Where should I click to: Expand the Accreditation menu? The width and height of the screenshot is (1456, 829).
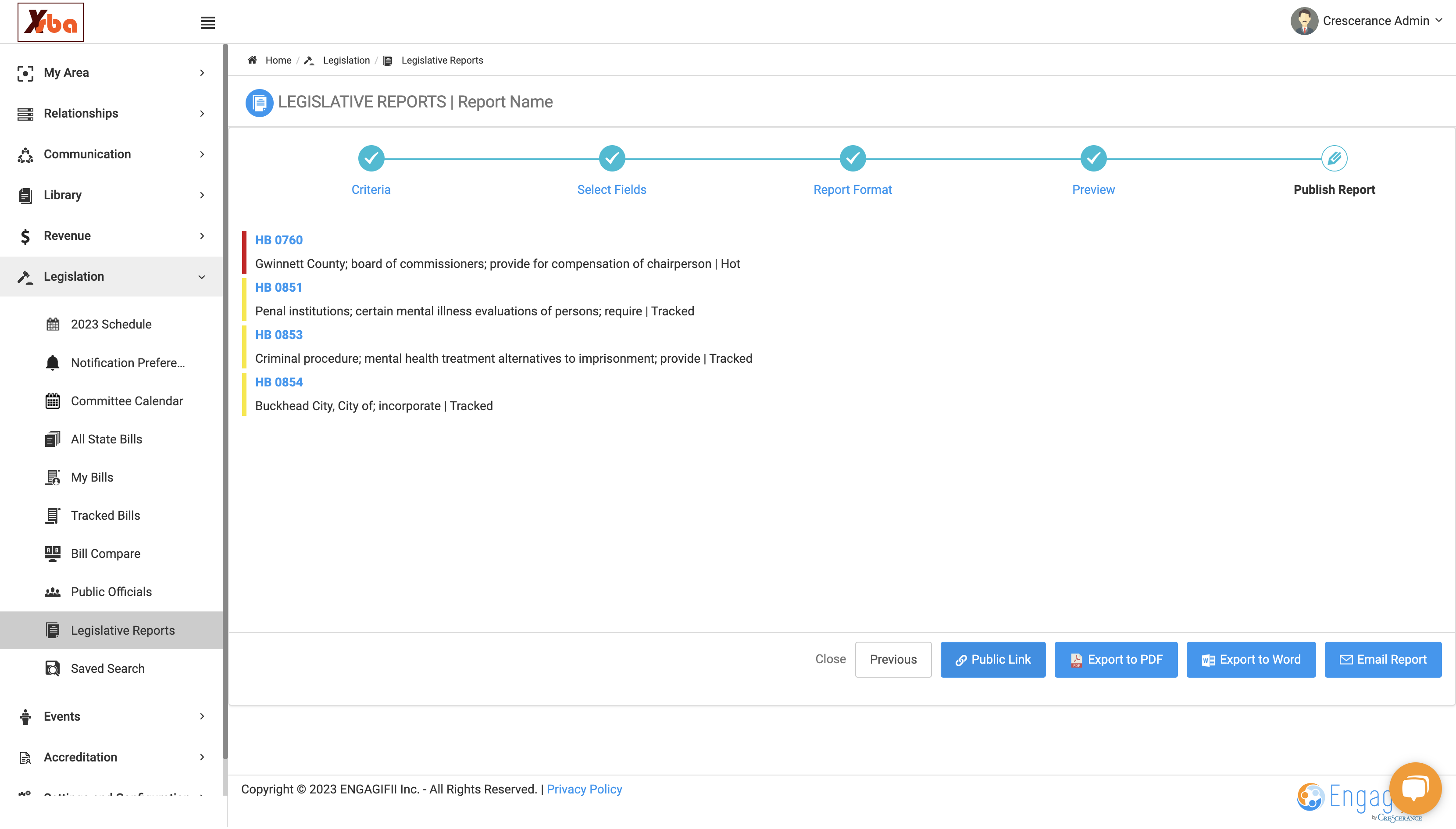[111, 757]
